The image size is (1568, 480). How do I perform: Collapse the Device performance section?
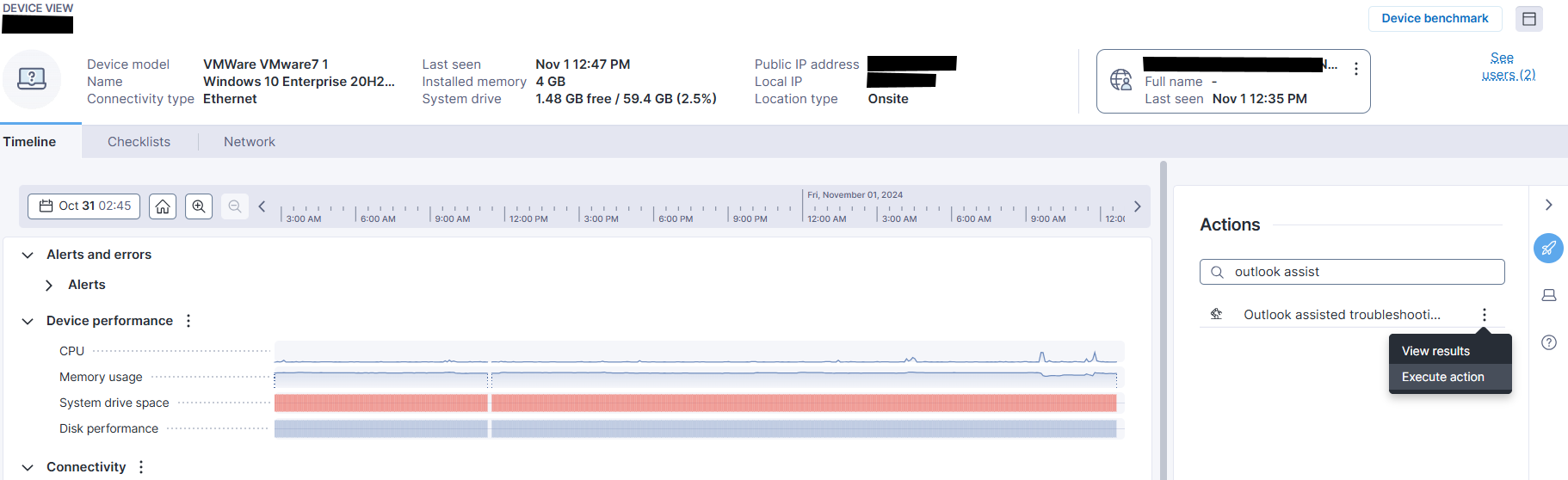(28, 321)
